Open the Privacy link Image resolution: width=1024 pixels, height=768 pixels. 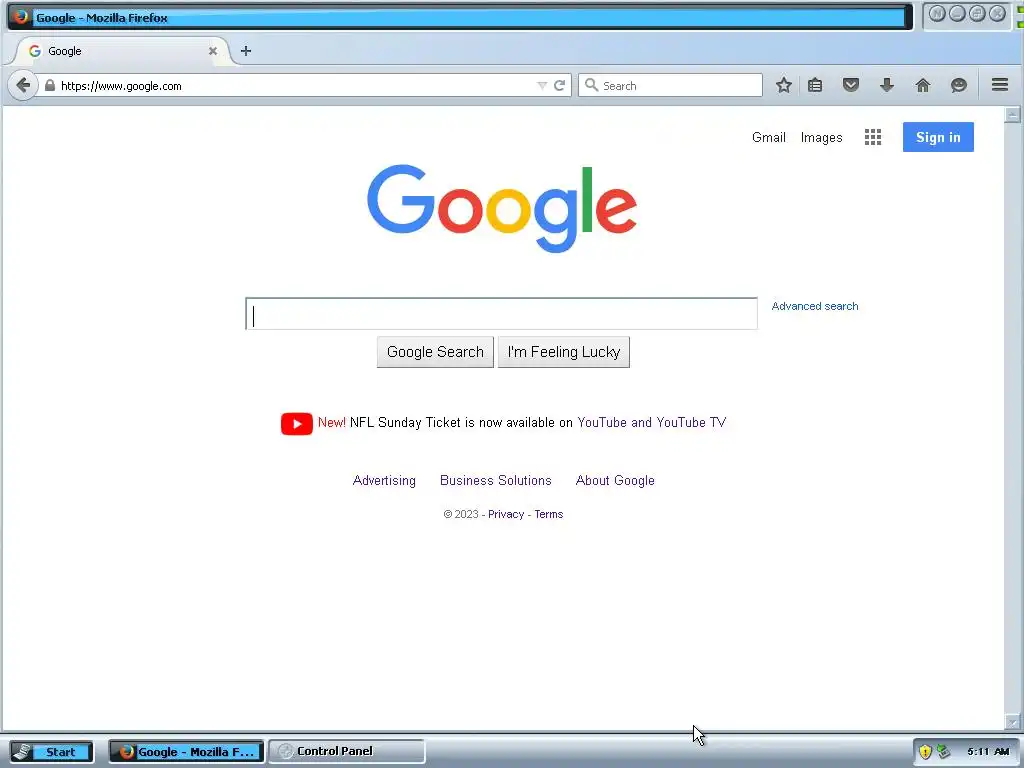coord(505,515)
